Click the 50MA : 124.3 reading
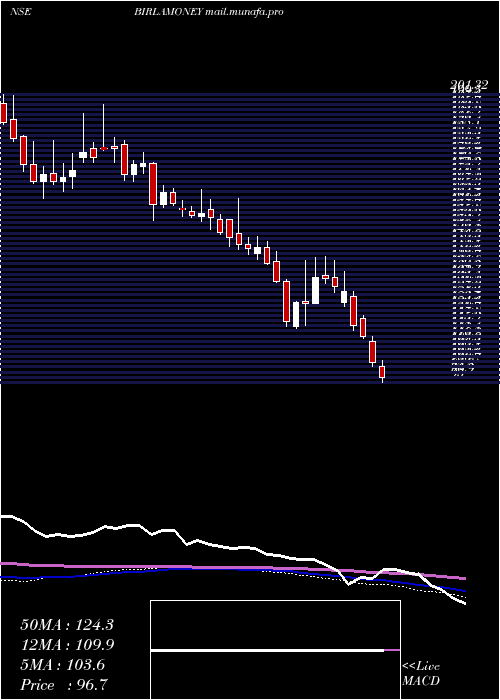 67,625
